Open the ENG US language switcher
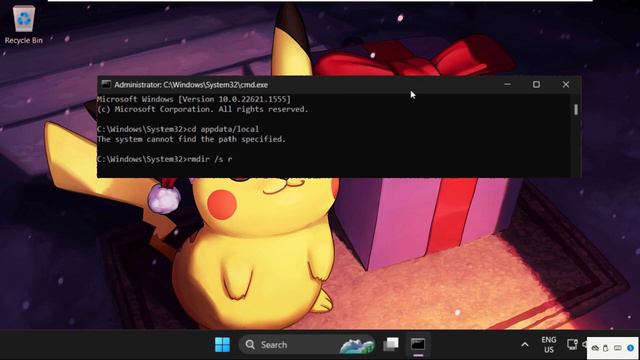 549,344
